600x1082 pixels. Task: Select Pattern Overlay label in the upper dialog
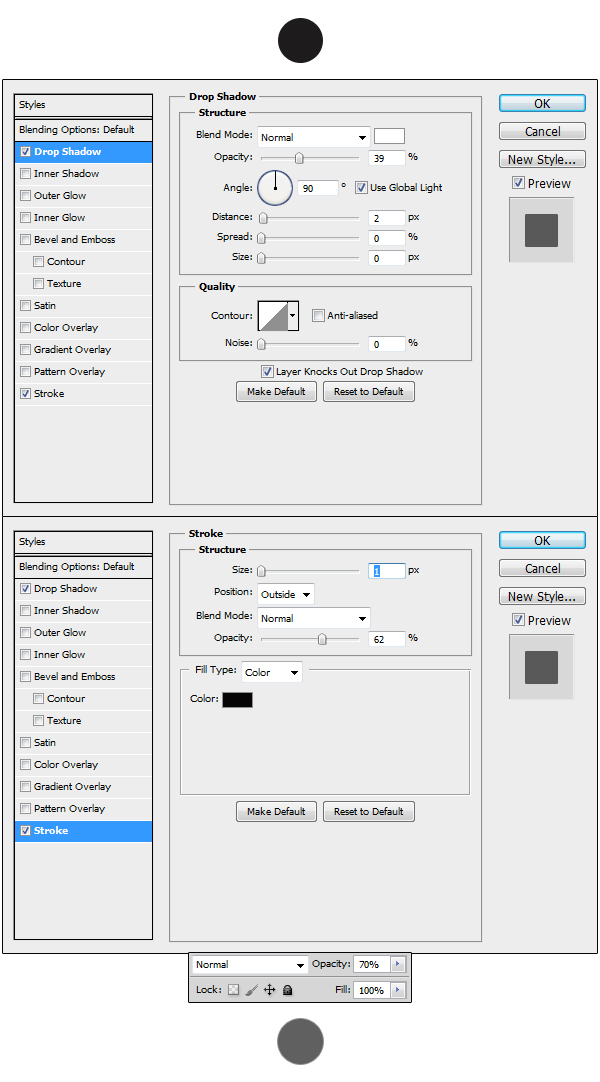tap(70, 372)
